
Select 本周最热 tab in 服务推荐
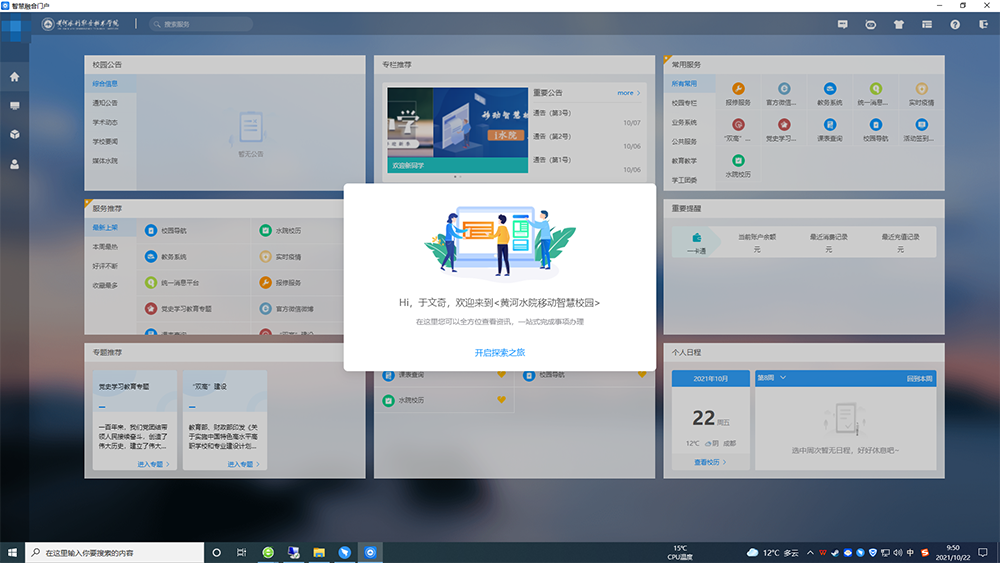[105, 247]
